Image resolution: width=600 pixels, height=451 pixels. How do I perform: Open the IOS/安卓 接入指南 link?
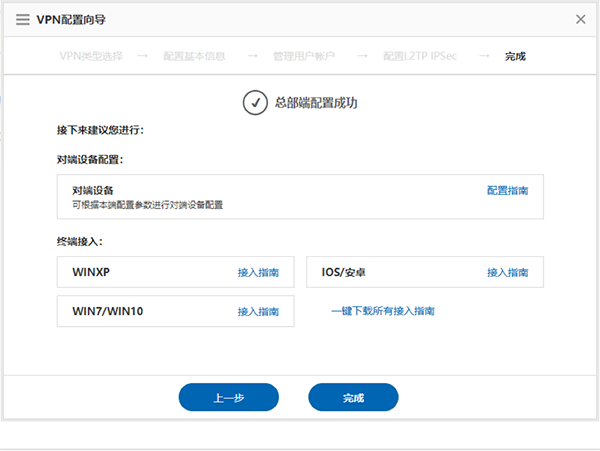point(508,272)
